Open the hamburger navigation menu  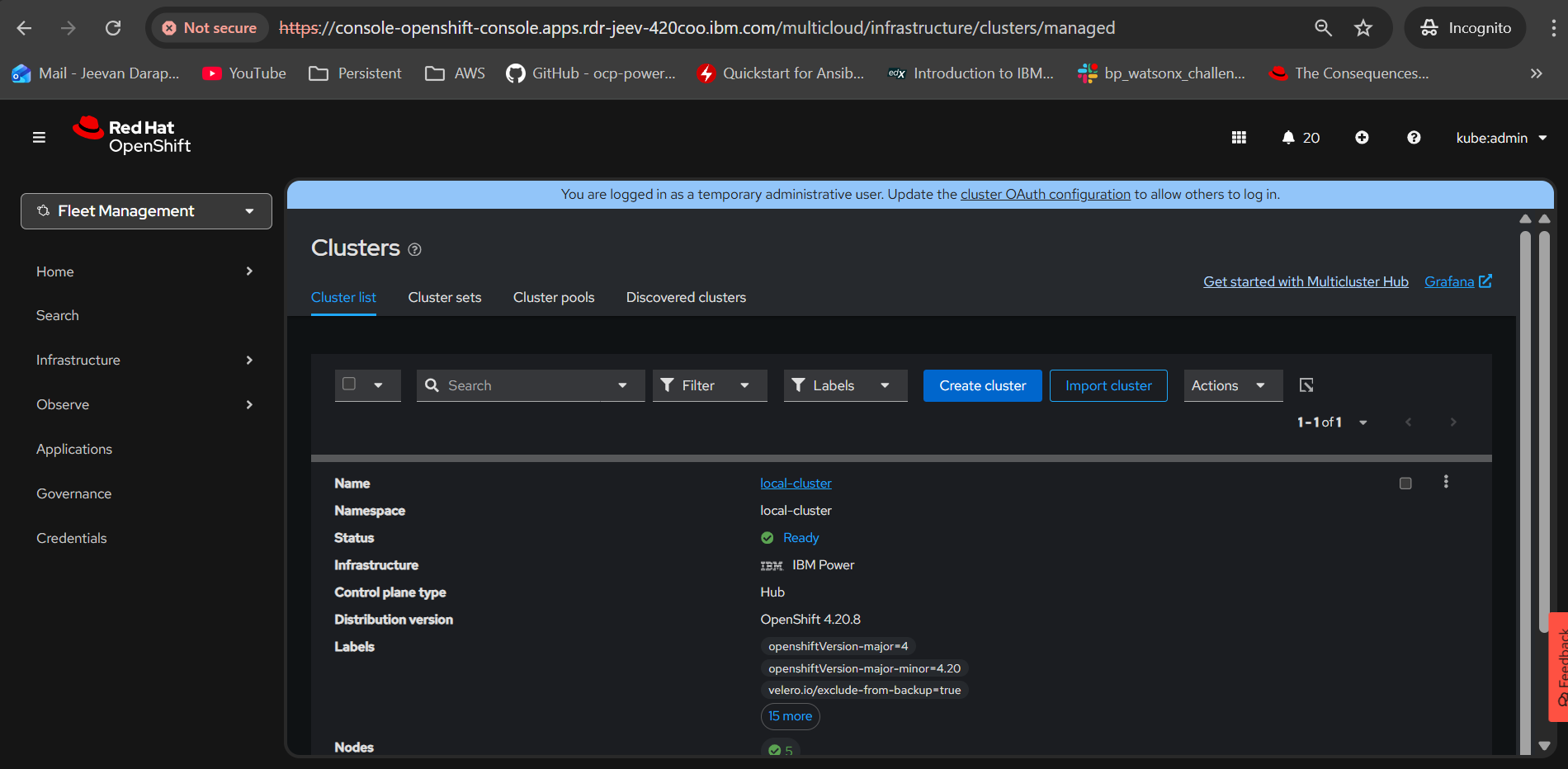coord(39,138)
